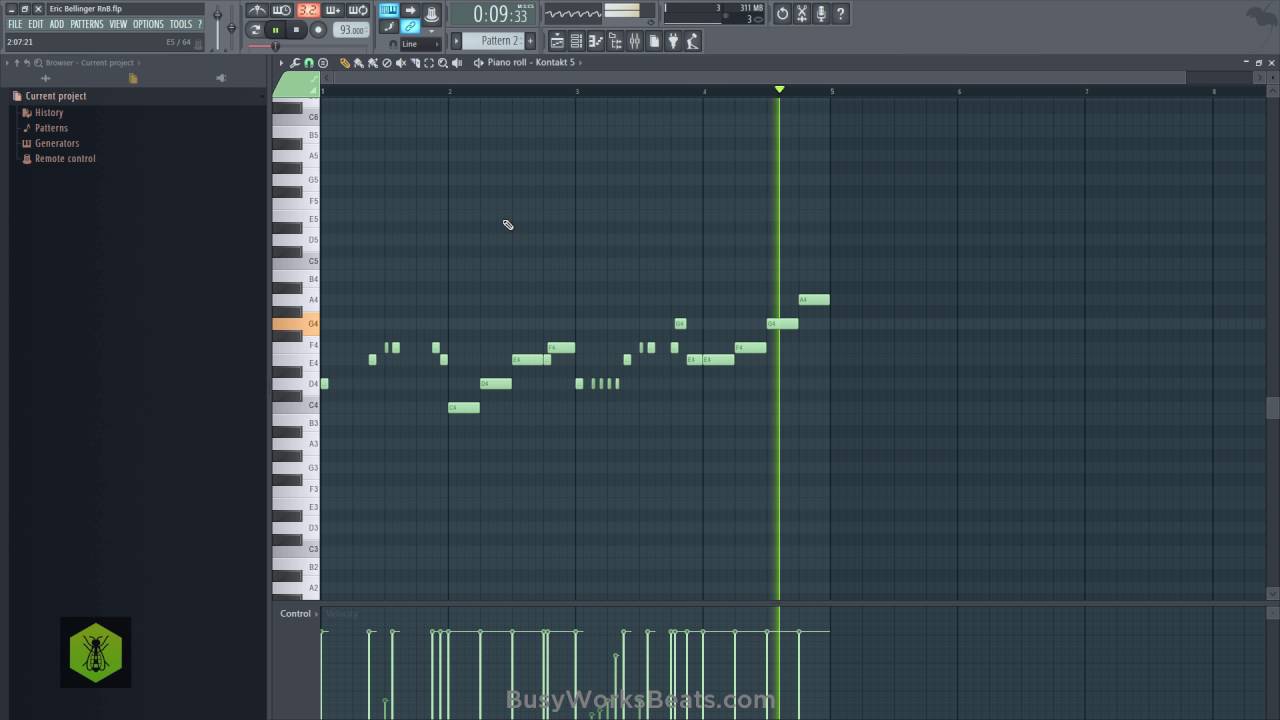Open the Playlist view button
Screen dimensions: 1280x720
point(558,41)
